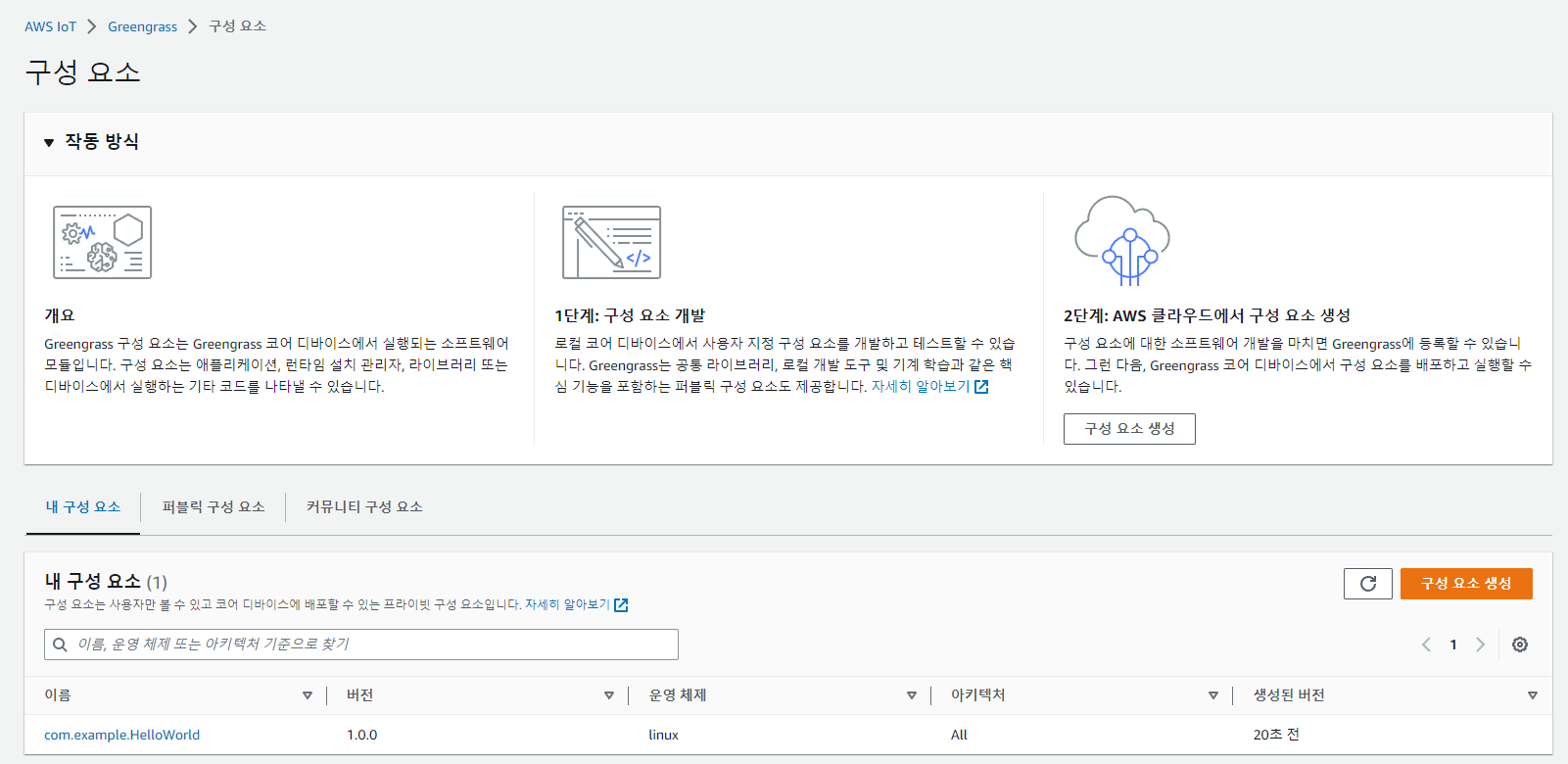This screenshot has width=1568, height=764.
Task: Click the 운영 체제 column header text
Action: coord(678,695)
